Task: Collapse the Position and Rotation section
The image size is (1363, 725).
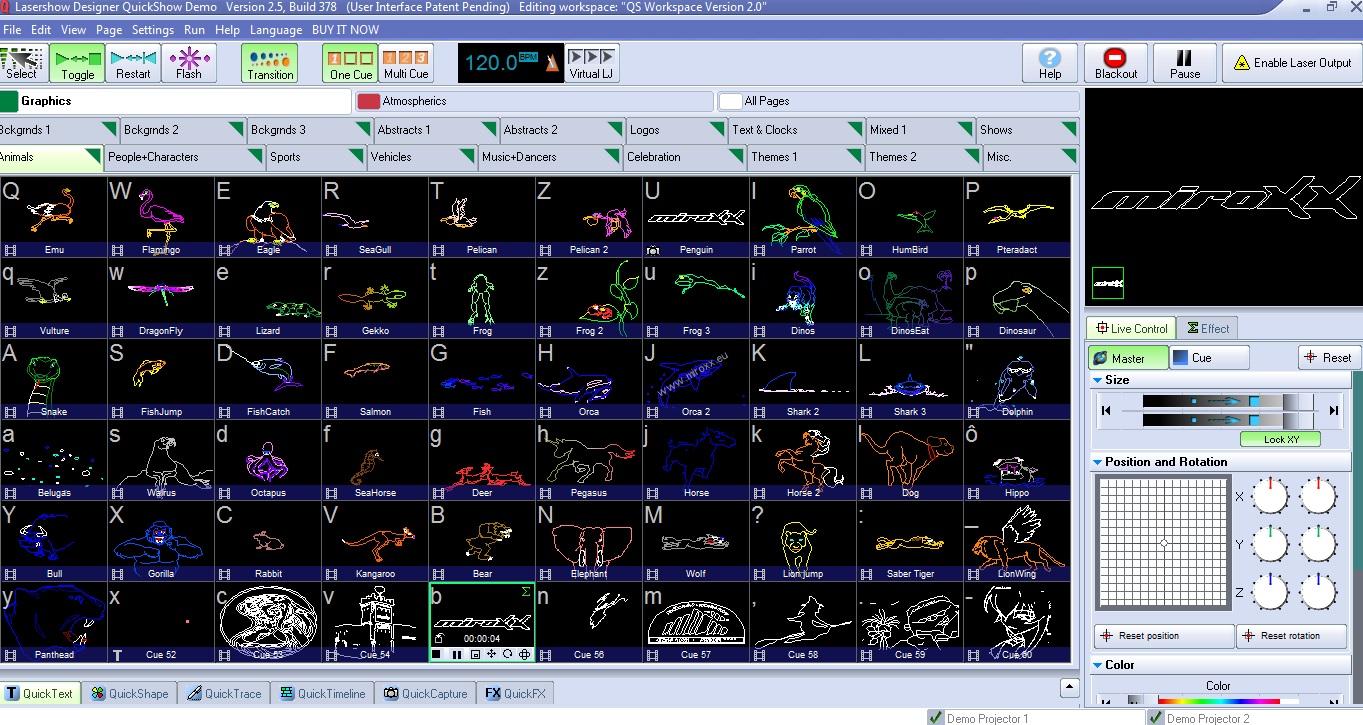Action: [1097, 462]
